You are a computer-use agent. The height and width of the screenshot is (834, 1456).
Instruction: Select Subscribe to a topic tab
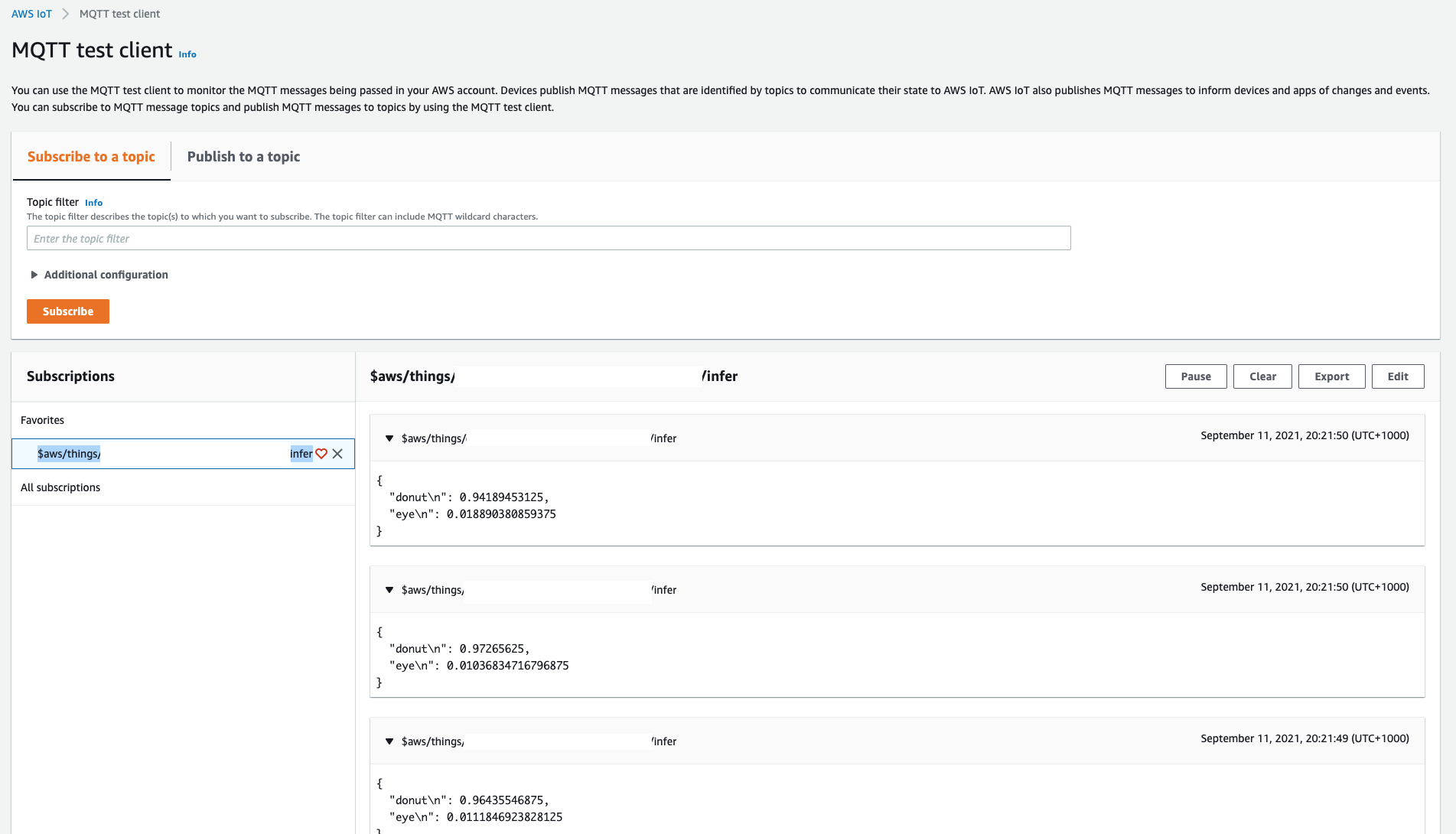[x=91, y=157]
